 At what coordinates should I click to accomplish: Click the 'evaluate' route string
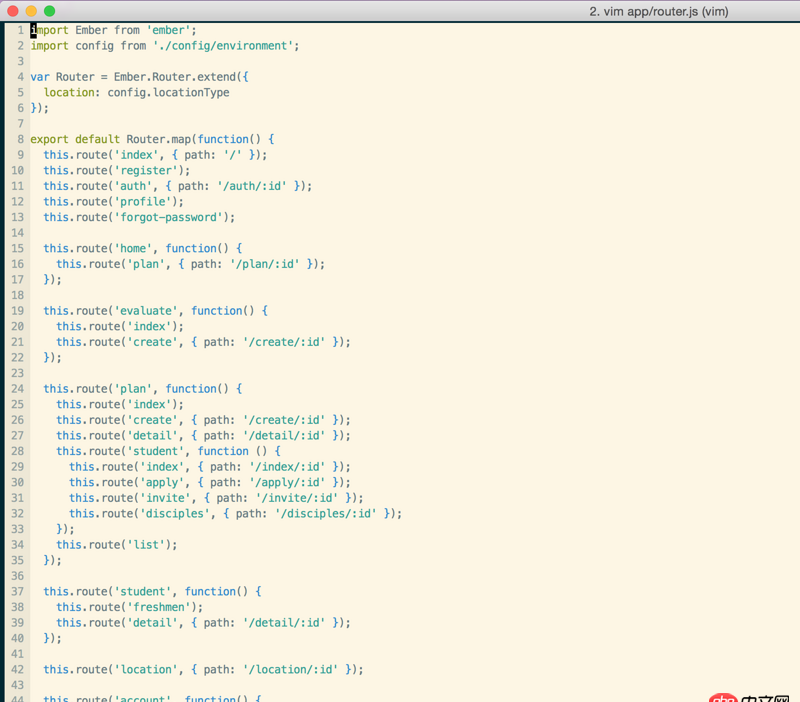click(x=146, y=311)
